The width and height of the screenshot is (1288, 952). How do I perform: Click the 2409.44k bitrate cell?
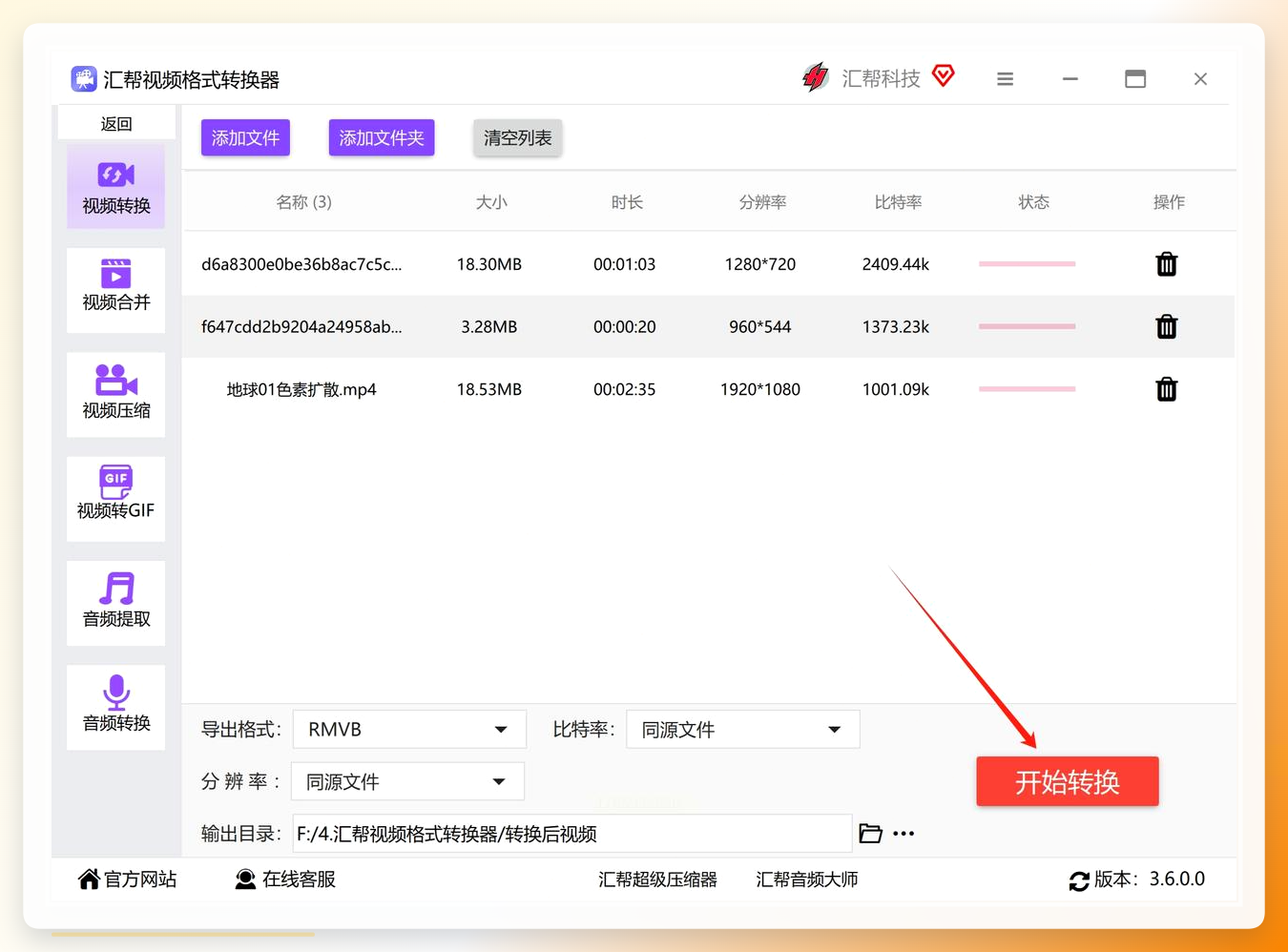coord(896,264)
